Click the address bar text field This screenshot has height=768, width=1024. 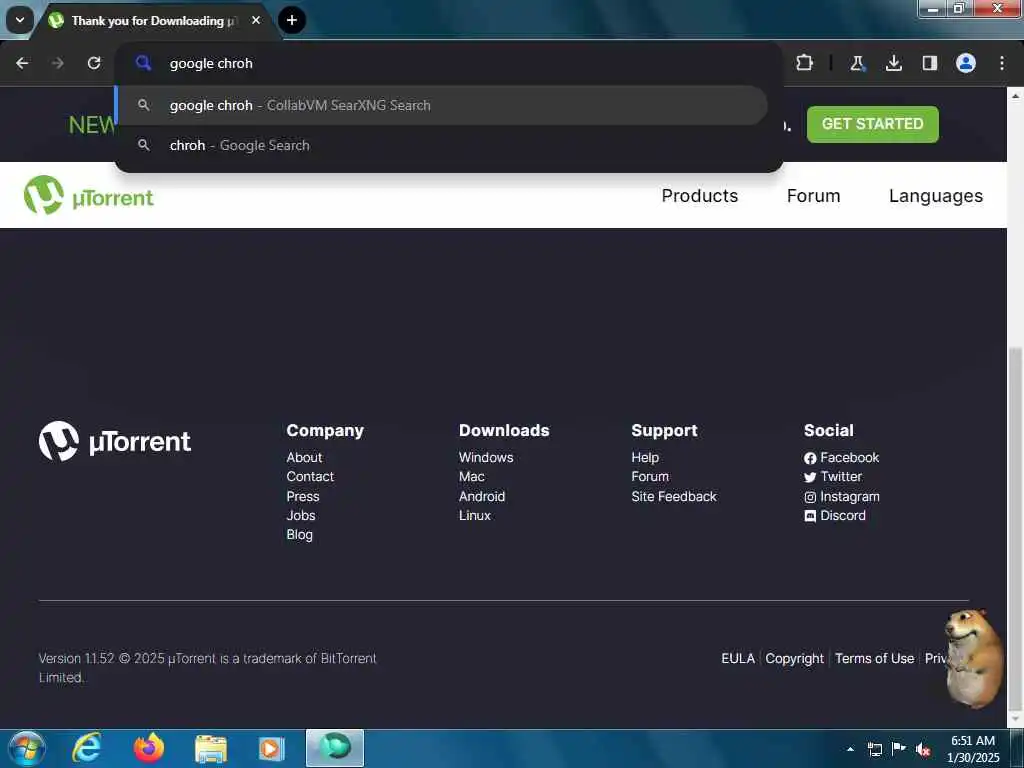[x=451, y=63]
